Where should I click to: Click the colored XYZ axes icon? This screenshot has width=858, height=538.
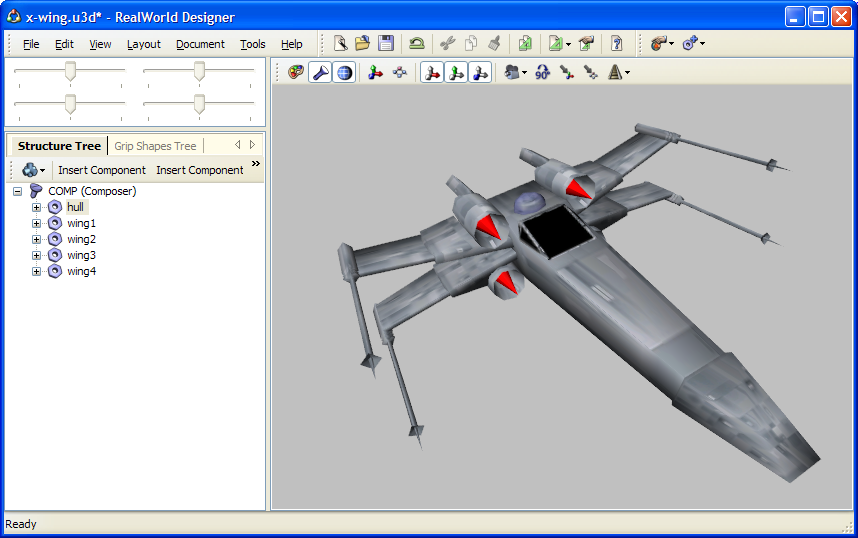click(375, 72)
